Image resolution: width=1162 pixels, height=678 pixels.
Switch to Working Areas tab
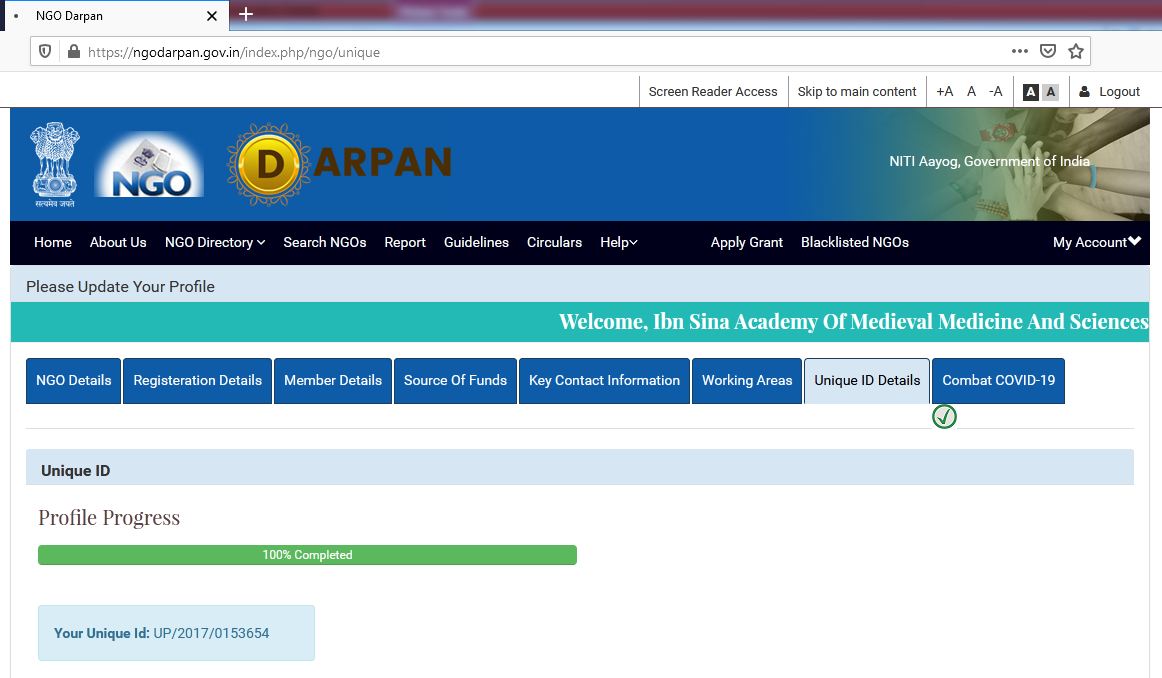(747, 381)
